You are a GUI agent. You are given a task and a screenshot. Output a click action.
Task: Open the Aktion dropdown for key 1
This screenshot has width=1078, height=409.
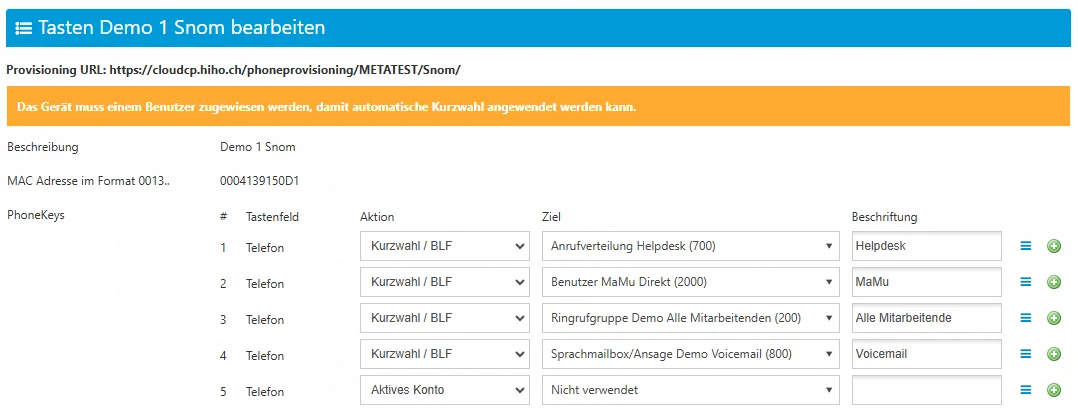445,246
